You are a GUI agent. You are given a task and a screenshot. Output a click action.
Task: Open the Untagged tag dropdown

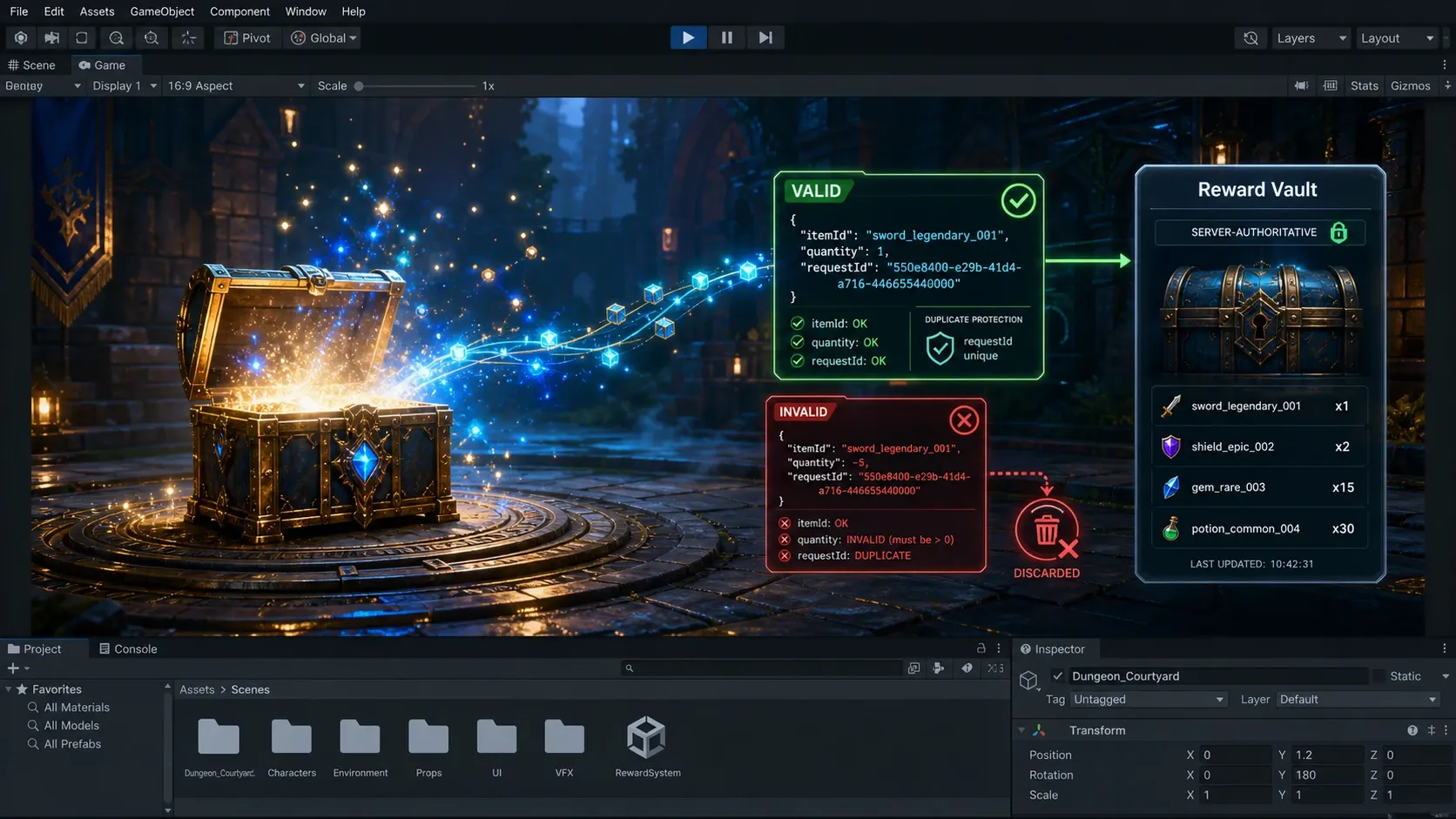[x=1148, y=700]
